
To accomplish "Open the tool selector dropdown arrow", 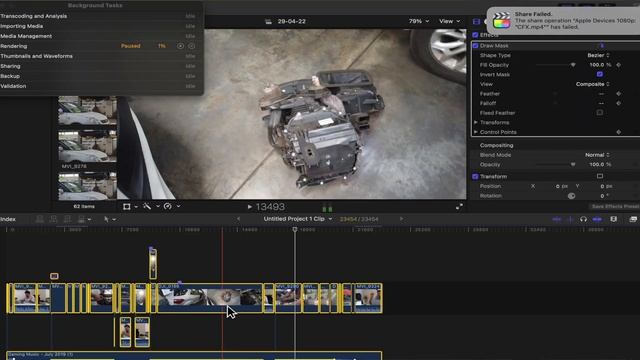I will [114, 219].
